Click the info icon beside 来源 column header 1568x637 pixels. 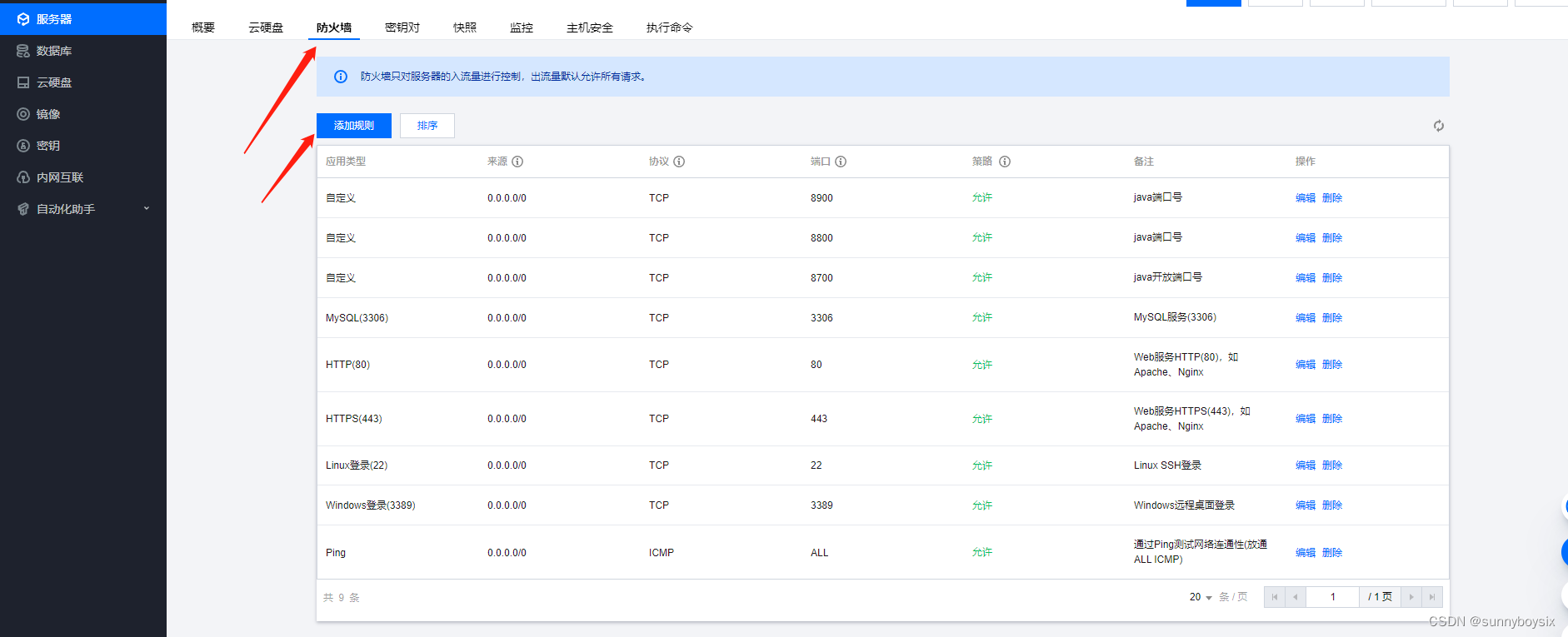pyautogui.click(x=517, y=162)
